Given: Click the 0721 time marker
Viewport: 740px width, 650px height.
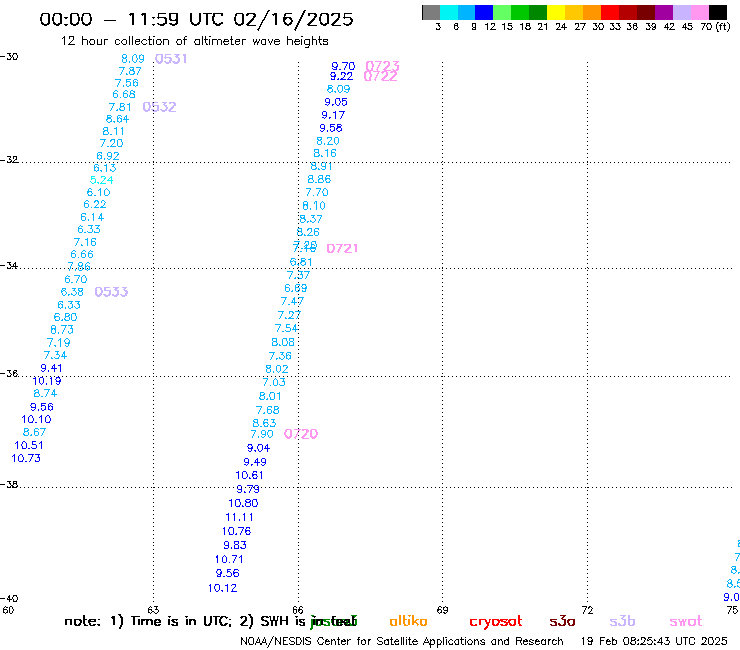Looking at the screenshot, I should 342,248.
